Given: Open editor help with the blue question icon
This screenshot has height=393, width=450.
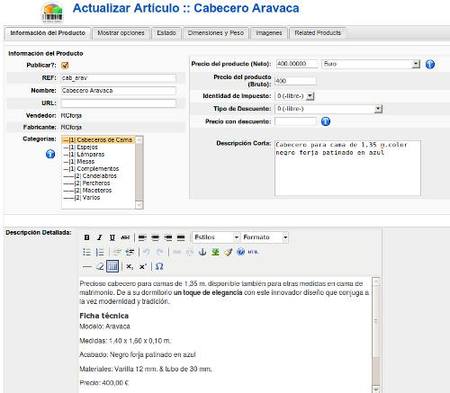Looking at the screenshot, I should (241, 252).
